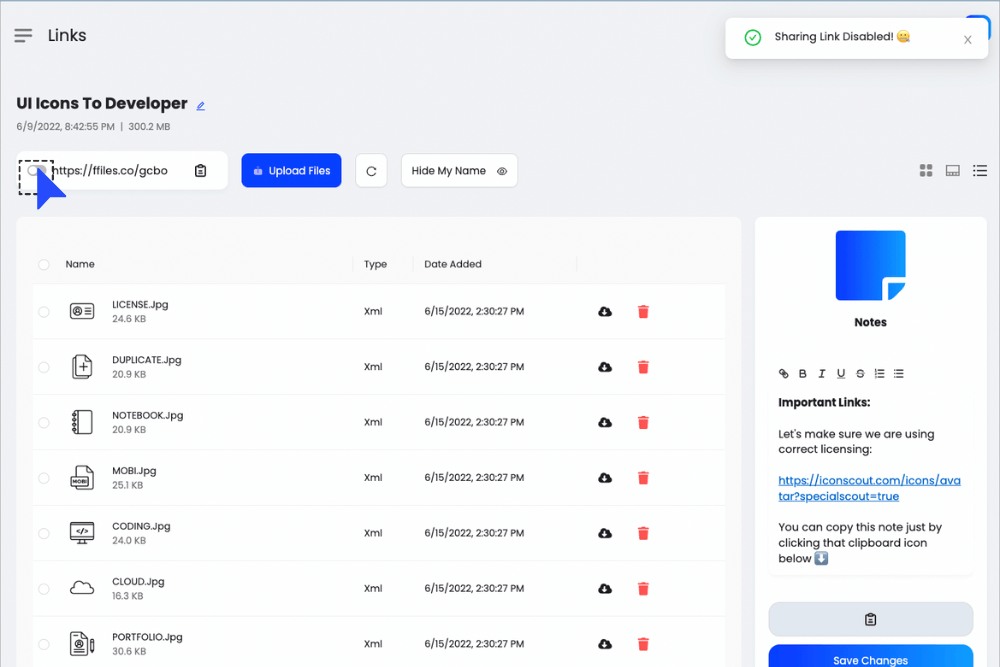Click the Links page title
This screenshot has width=1000, height=667.
point(67,36)
